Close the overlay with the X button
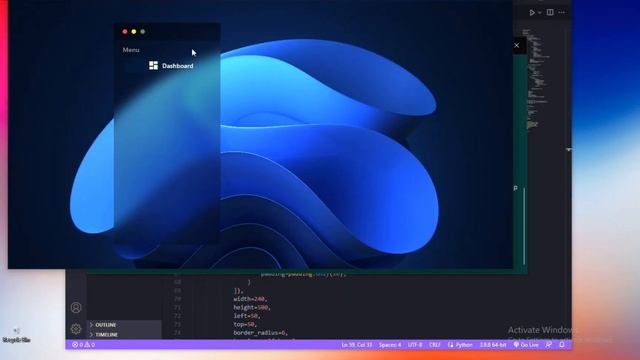The height and width of the screenshot is (360, 640). [x=517, y=45]
